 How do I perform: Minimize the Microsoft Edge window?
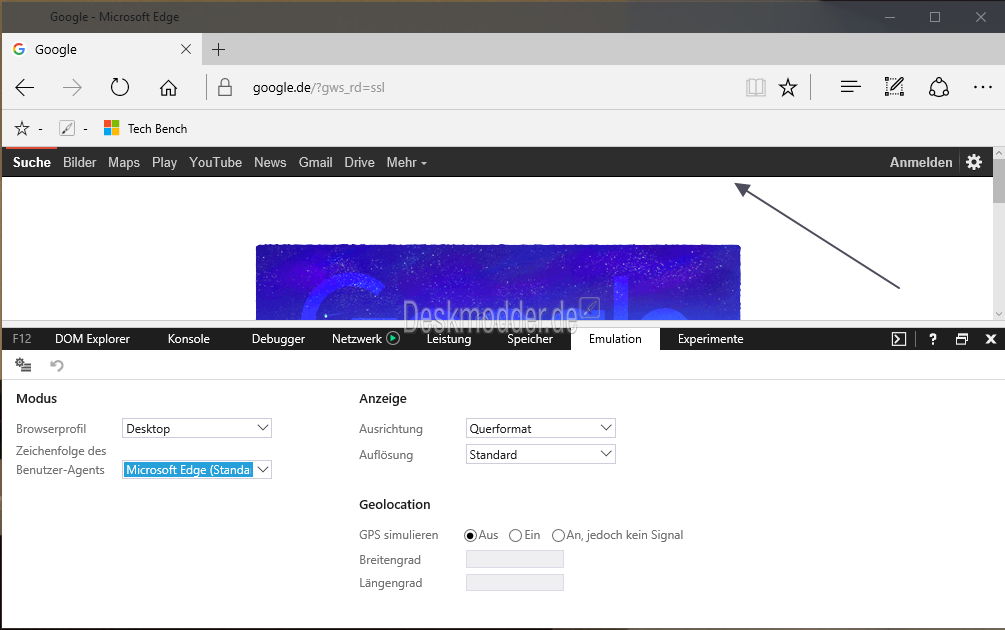(x=890, y=17)
